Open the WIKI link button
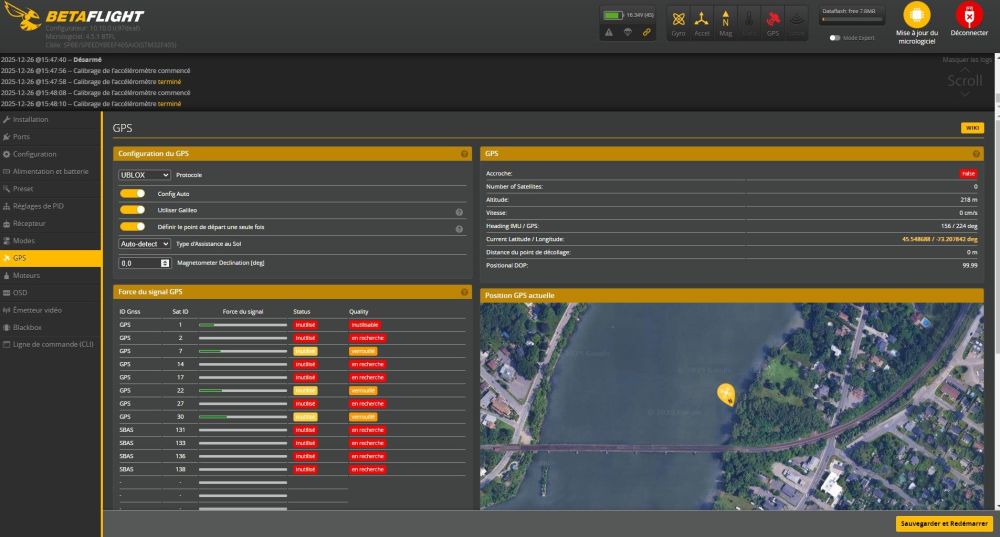The height and width of the screenshot is (537, 1000). [x=972, y=128]
